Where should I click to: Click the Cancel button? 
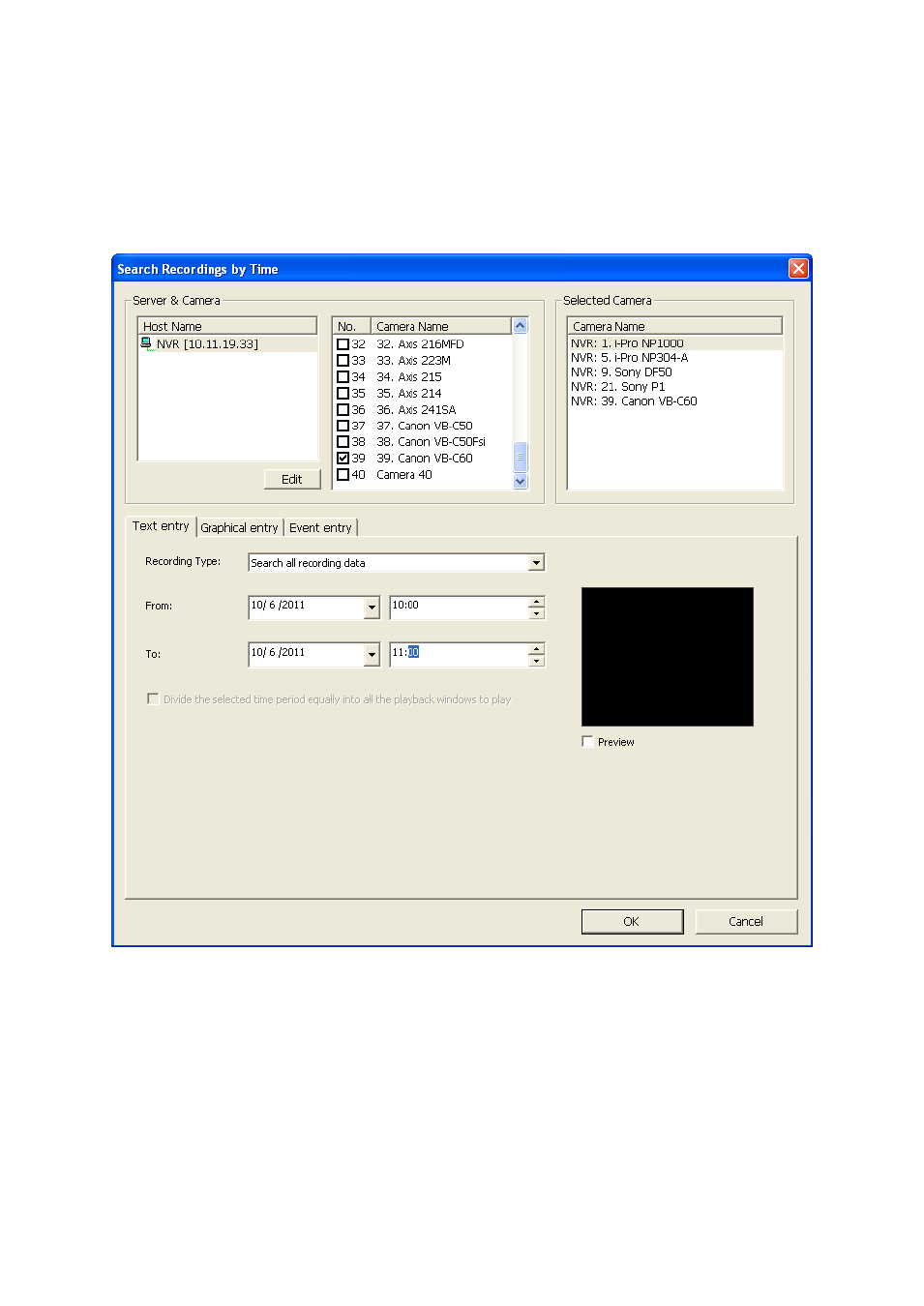coord(746,922)
